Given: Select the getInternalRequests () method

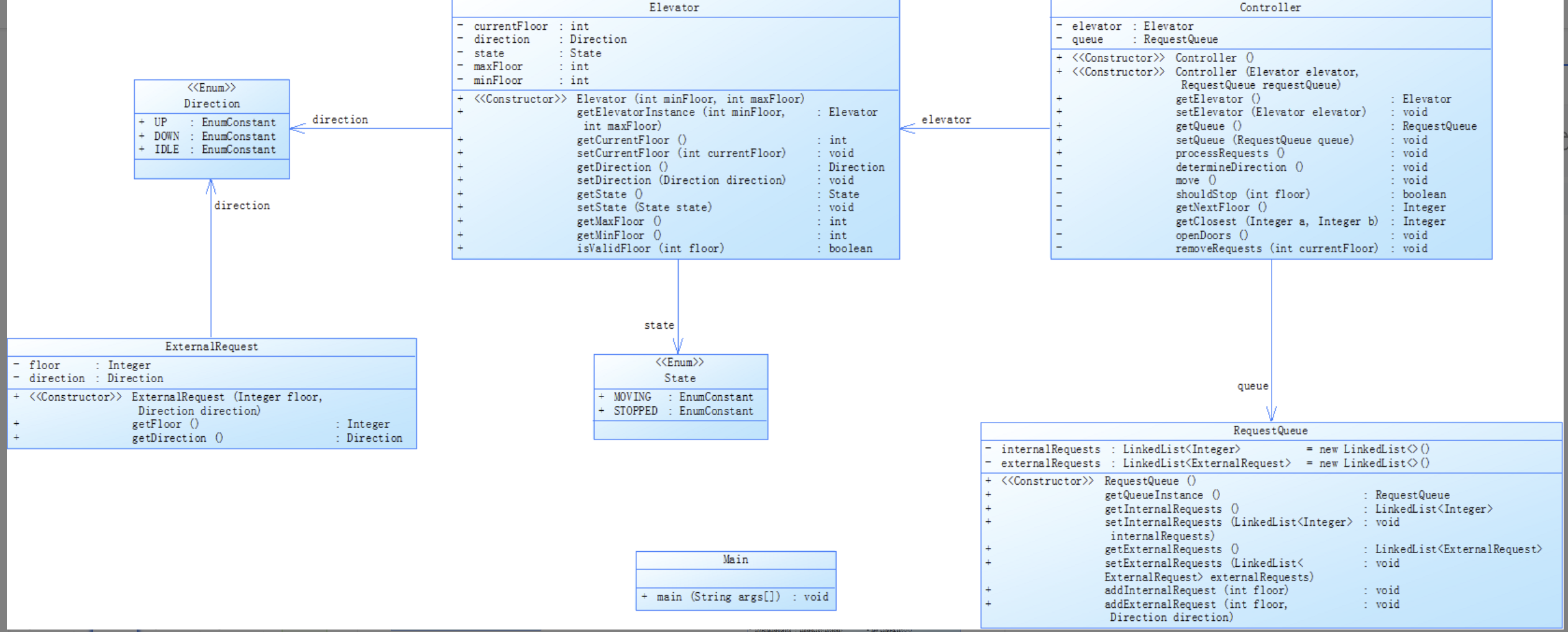Looking at the screenshot, I should tap(1239, 509).
